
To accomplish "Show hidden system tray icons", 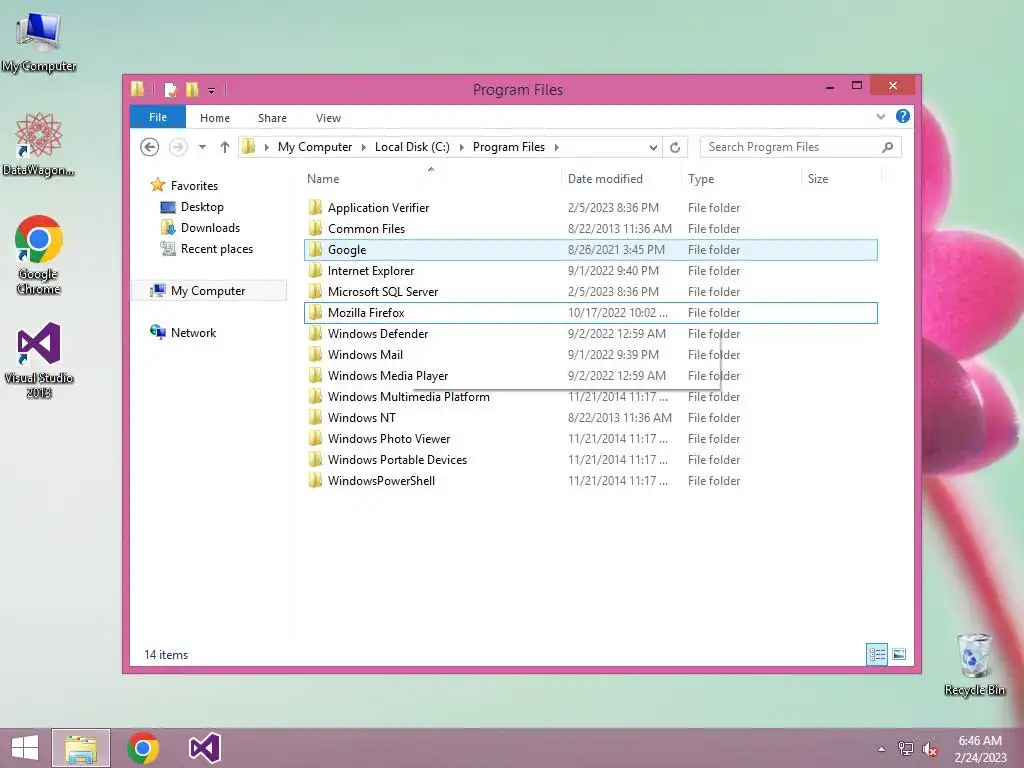I will click(882, 749).
